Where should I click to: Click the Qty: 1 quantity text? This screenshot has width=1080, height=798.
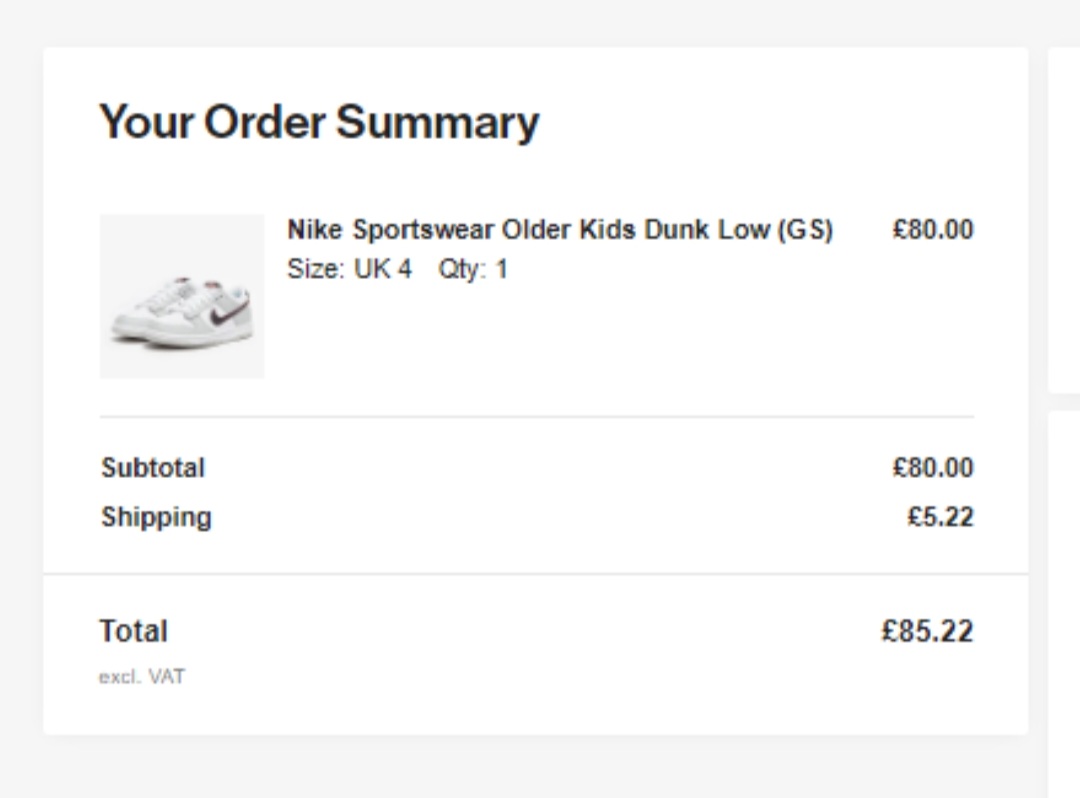[473, 269]
